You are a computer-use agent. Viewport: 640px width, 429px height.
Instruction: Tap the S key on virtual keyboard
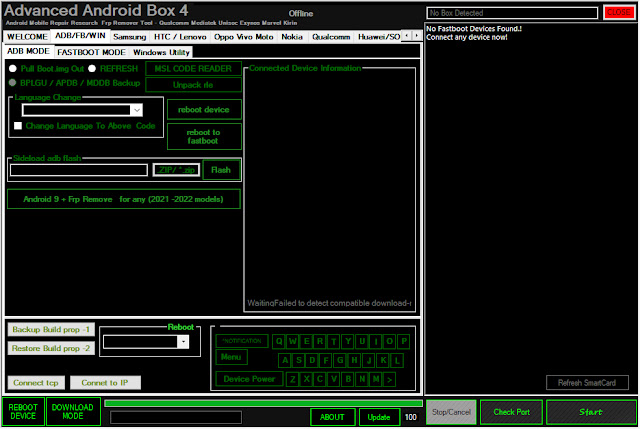299,360
